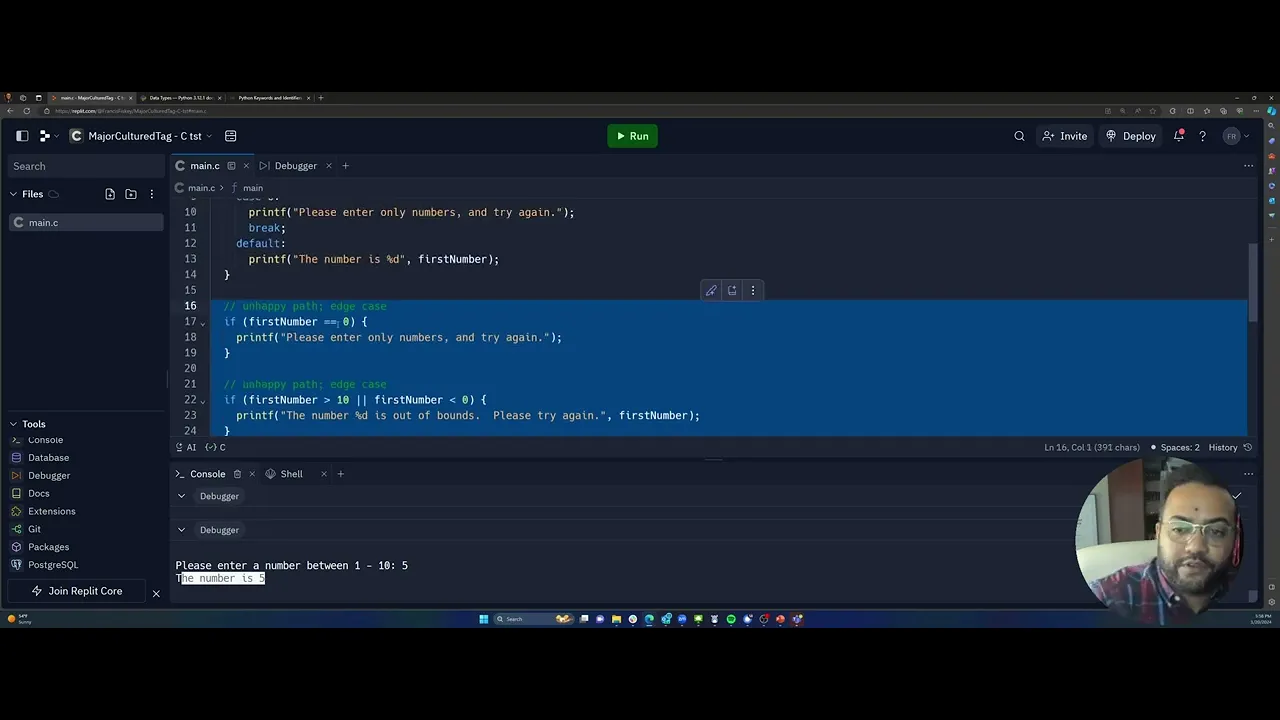Create a new folder in Files
The height and width of the screenshot is (720, 1280).
(x=131, y=194)
